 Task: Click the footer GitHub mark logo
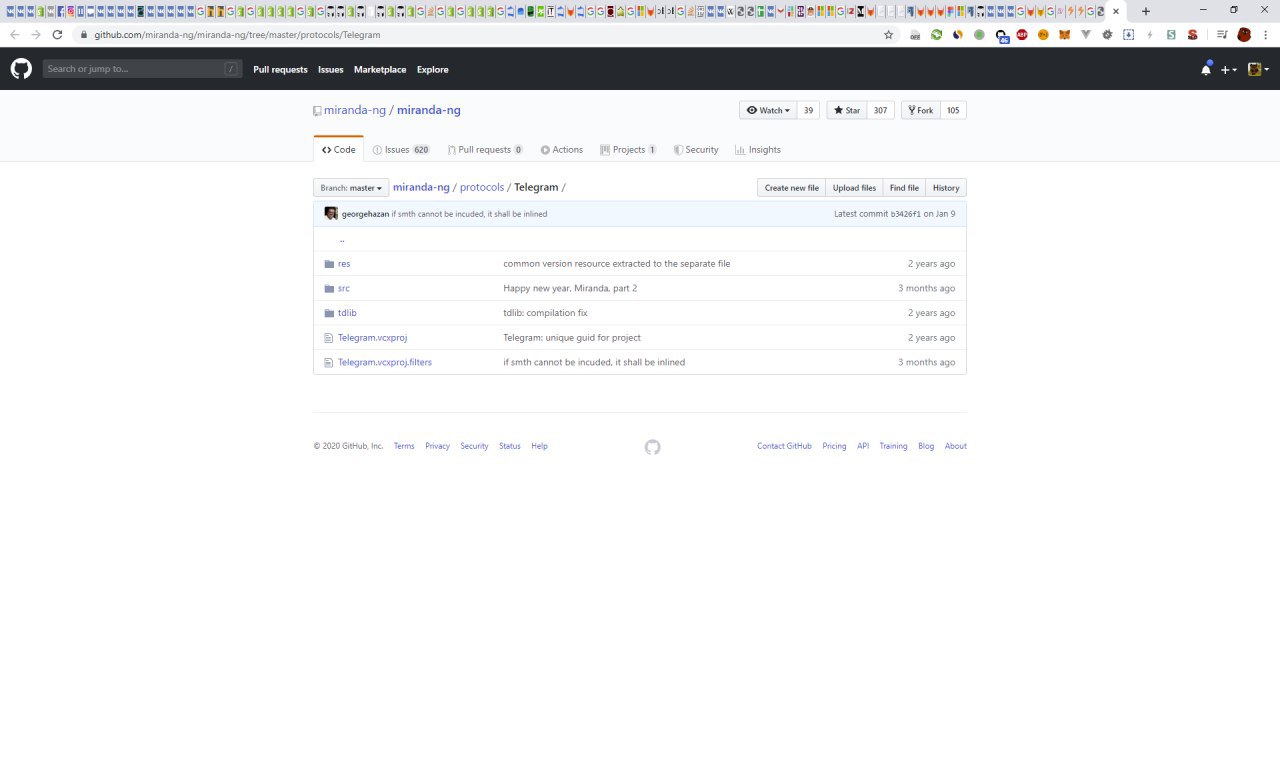coord(652,447)
